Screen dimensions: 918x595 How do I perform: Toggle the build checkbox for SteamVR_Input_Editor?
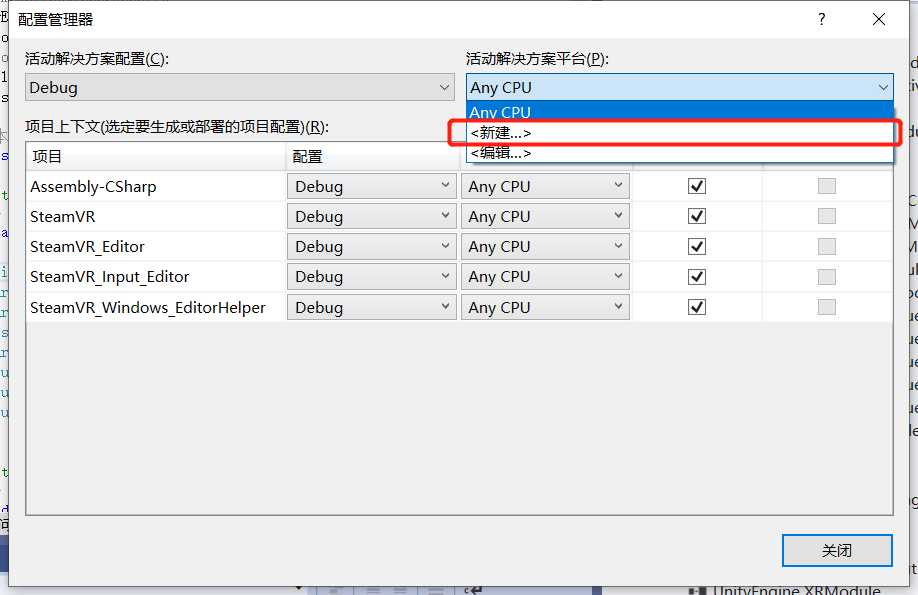[x=697, y=276]
